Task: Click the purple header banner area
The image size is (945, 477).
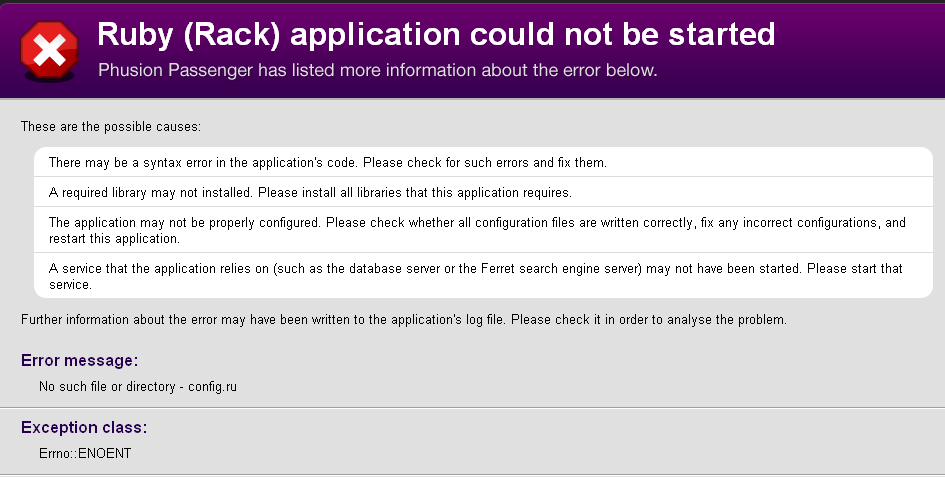Action: pos(472,51)
